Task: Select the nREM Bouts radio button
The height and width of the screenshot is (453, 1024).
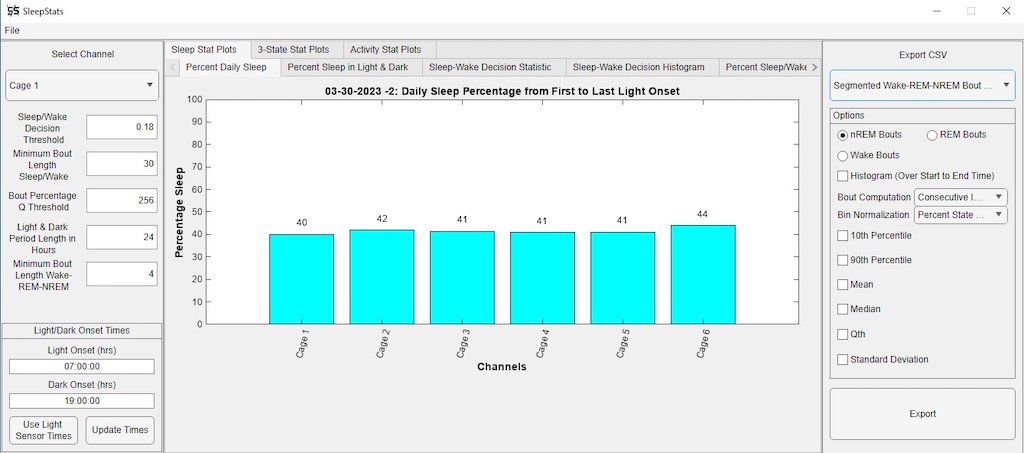Action: (x=843, y=135)
